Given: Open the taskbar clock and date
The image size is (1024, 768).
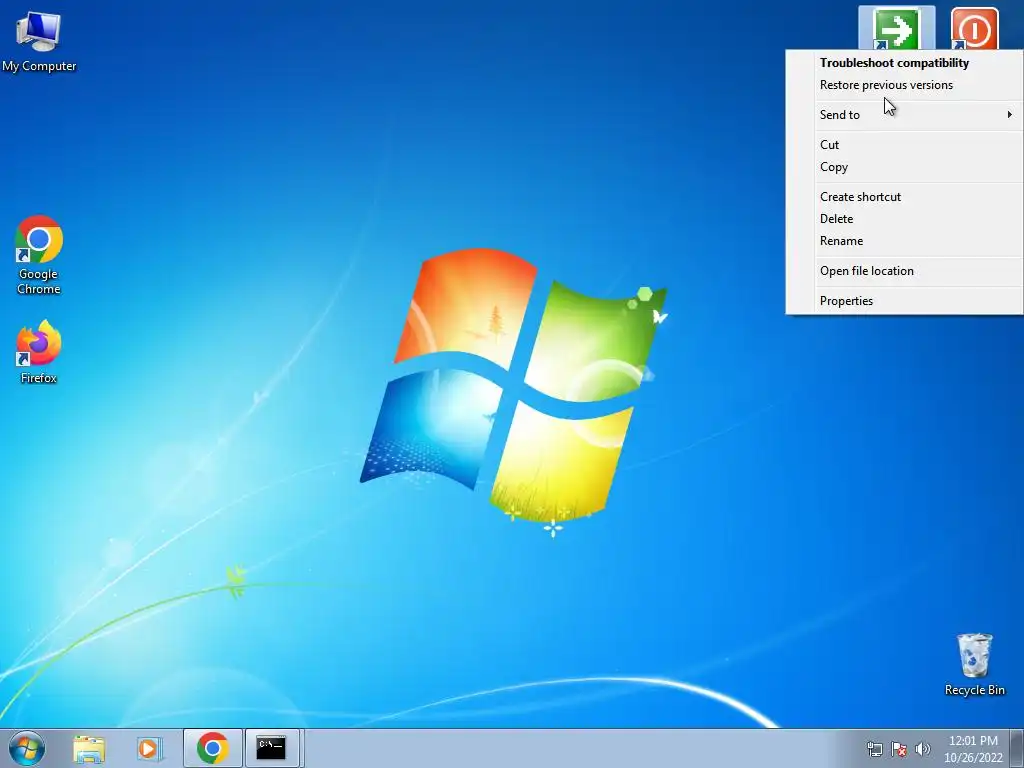Looking at the screenshot, I should (973, 749).
